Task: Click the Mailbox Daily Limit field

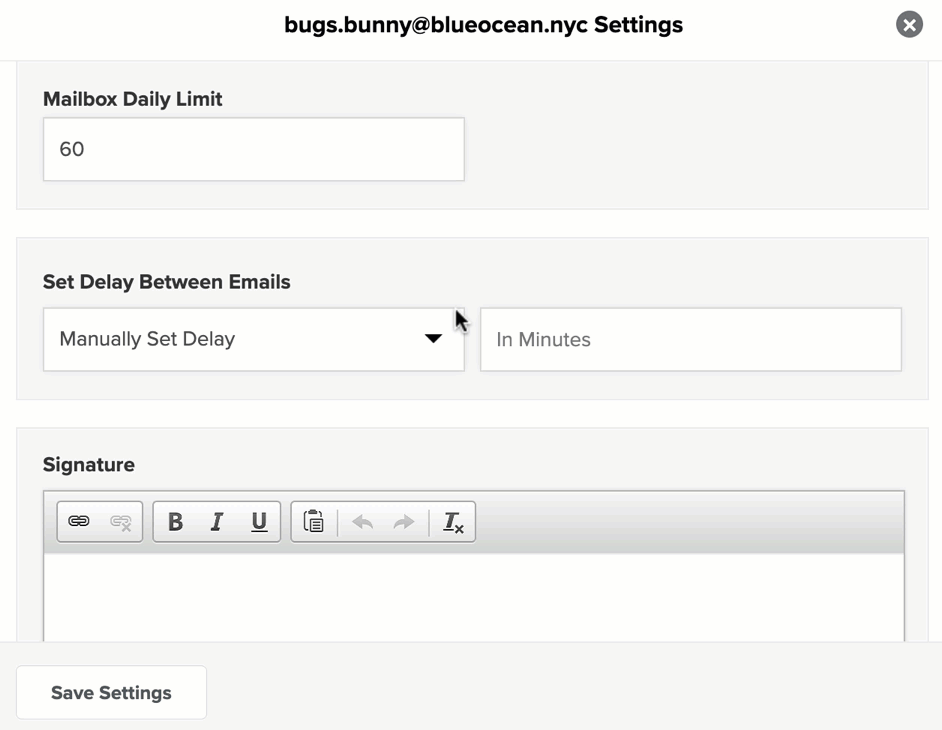Action: click(254, 149)
